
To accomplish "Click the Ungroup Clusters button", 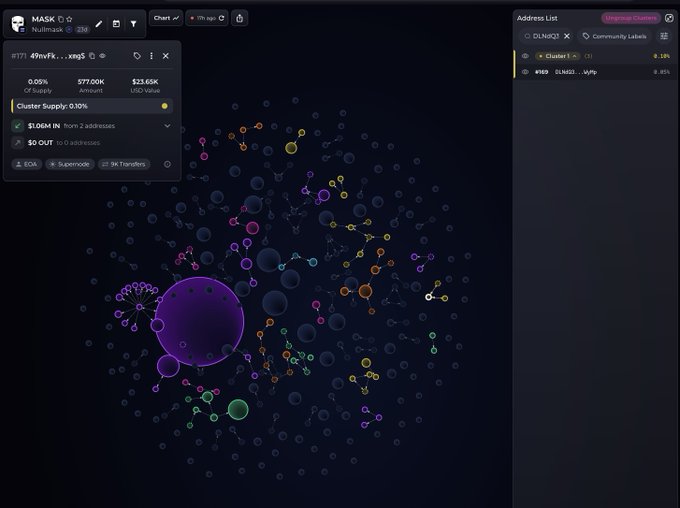I will [631, 18].
